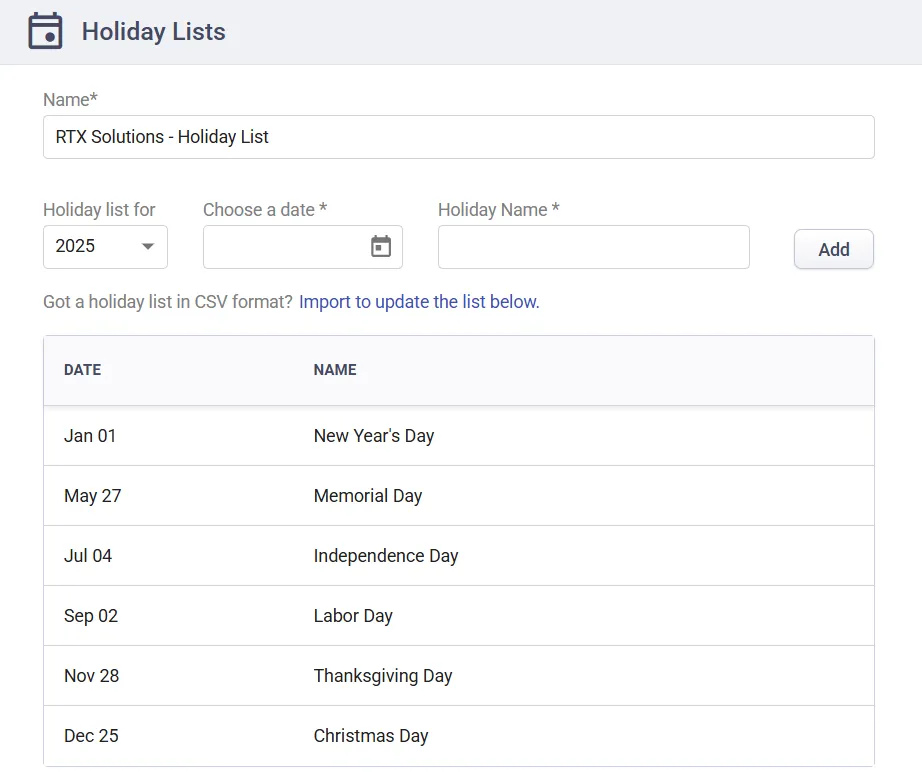This screenshot has height=776, width=922.
Task: Click the Holiday Name input field
Action: [x=593, y=247]
